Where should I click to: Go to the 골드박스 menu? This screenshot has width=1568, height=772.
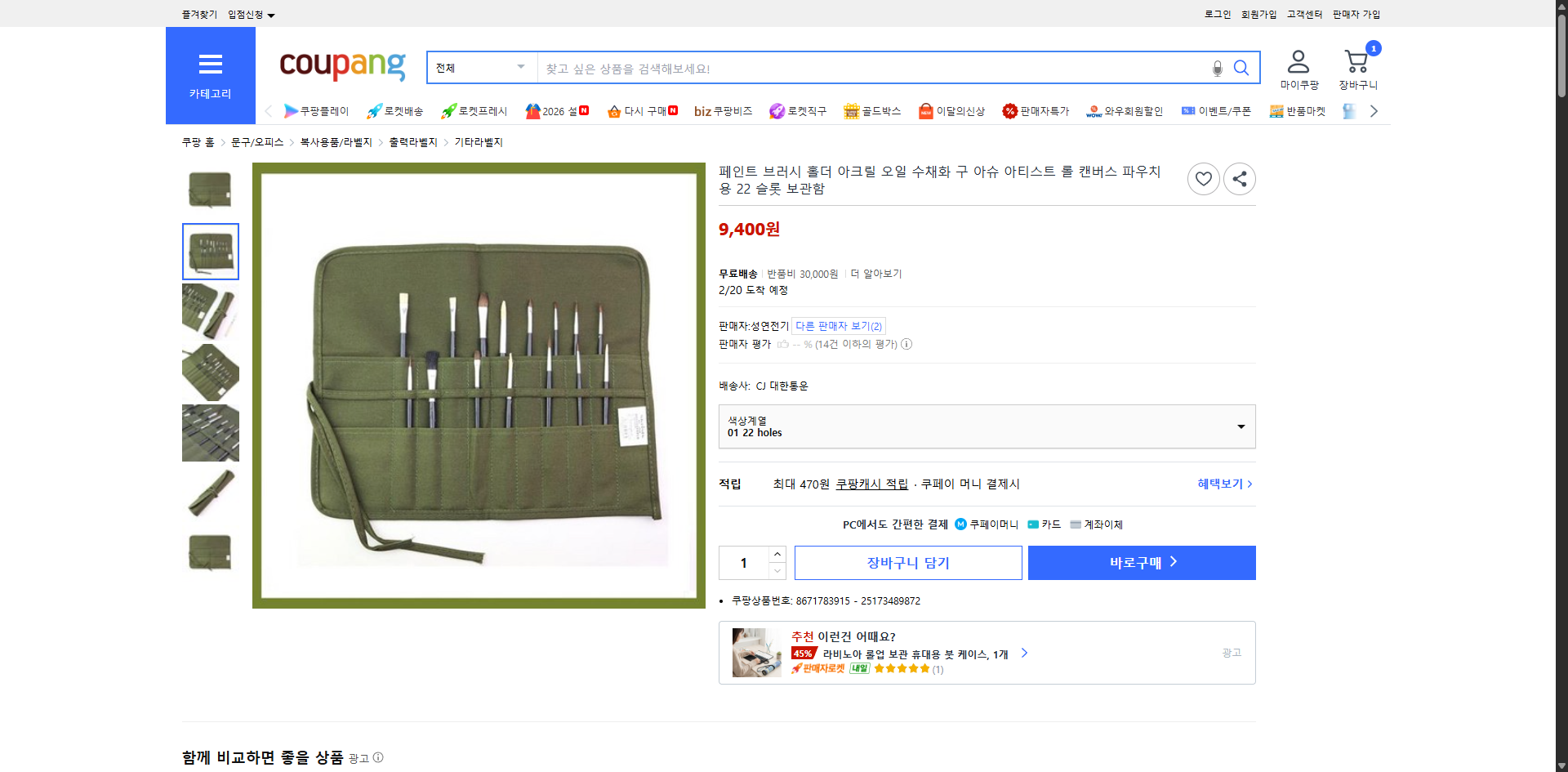coord(872,111)
